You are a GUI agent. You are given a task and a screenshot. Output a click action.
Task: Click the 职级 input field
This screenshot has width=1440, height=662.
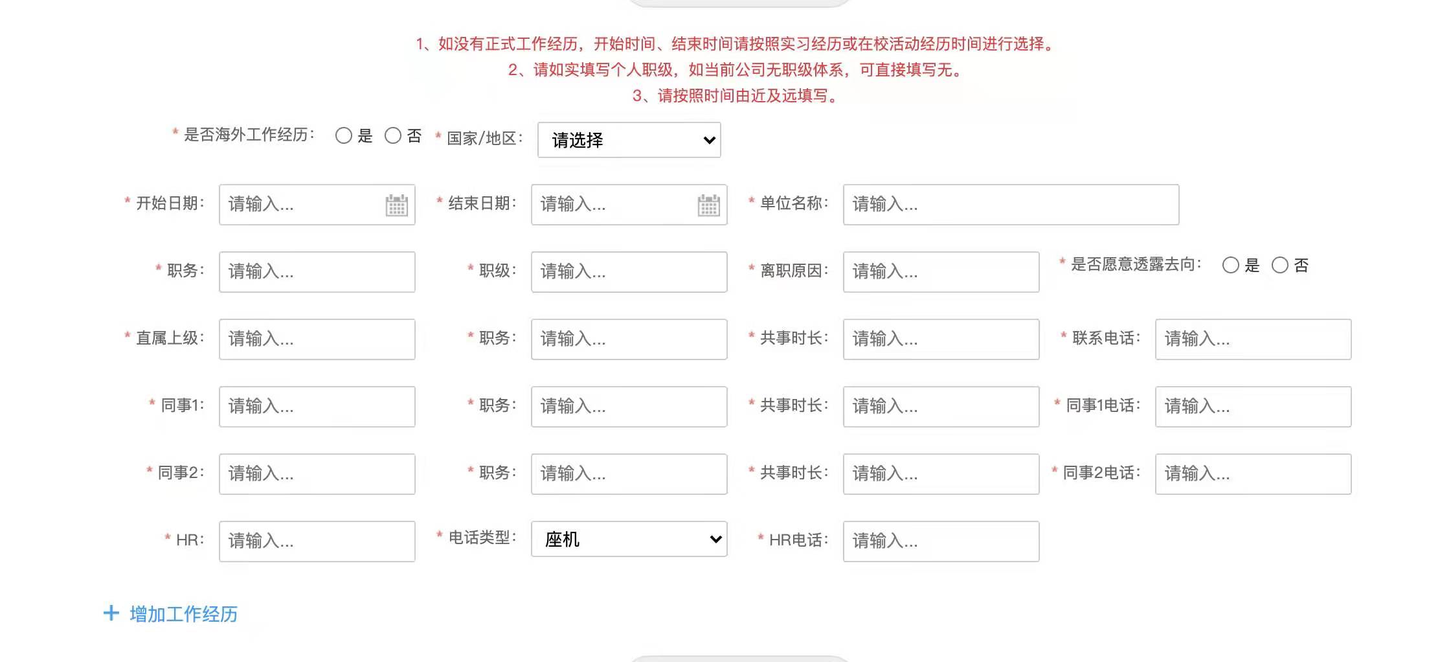click(x=629, y=272)
